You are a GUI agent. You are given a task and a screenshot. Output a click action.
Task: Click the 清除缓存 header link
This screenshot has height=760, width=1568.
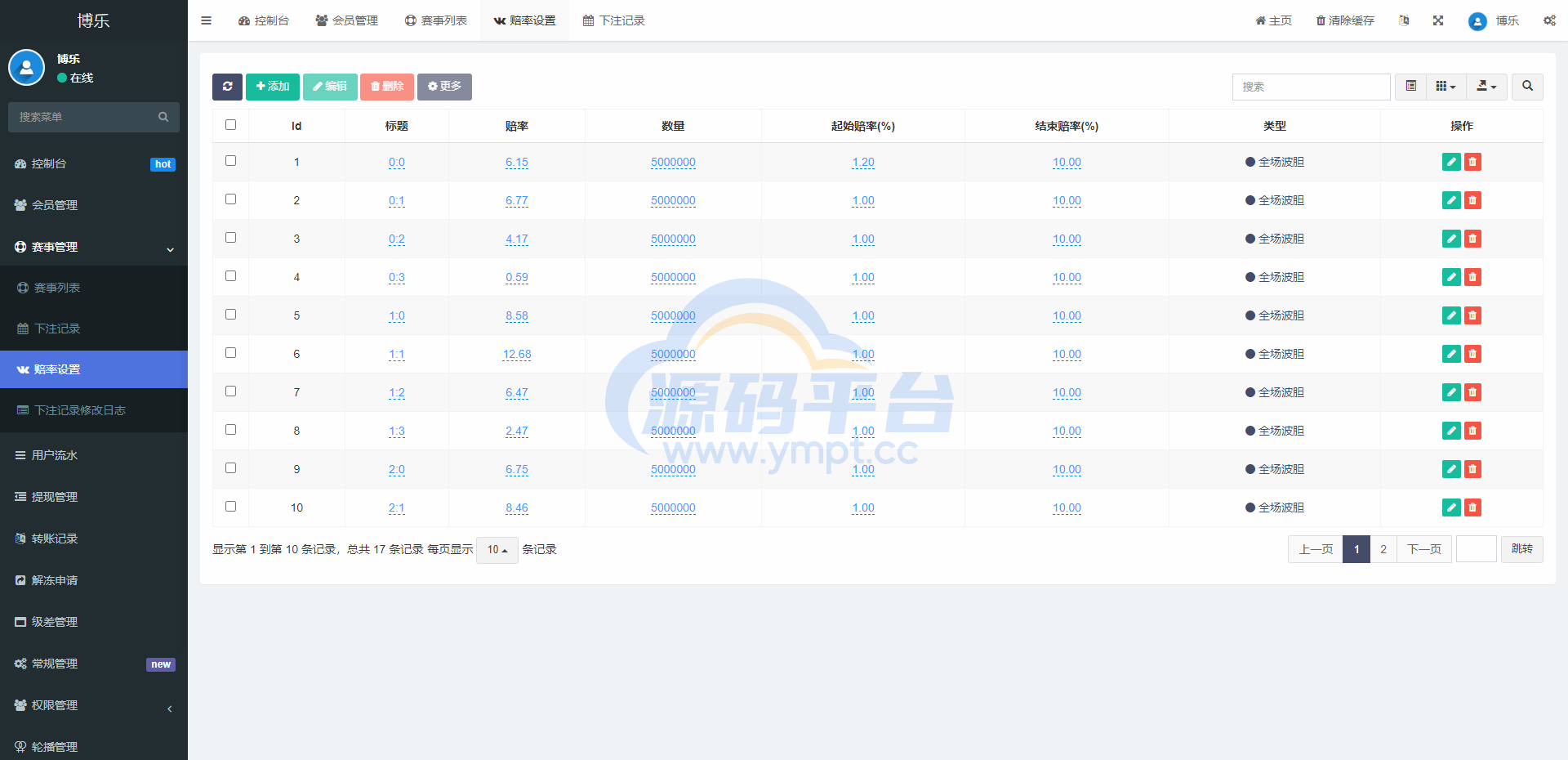[x=1345, y=20]
